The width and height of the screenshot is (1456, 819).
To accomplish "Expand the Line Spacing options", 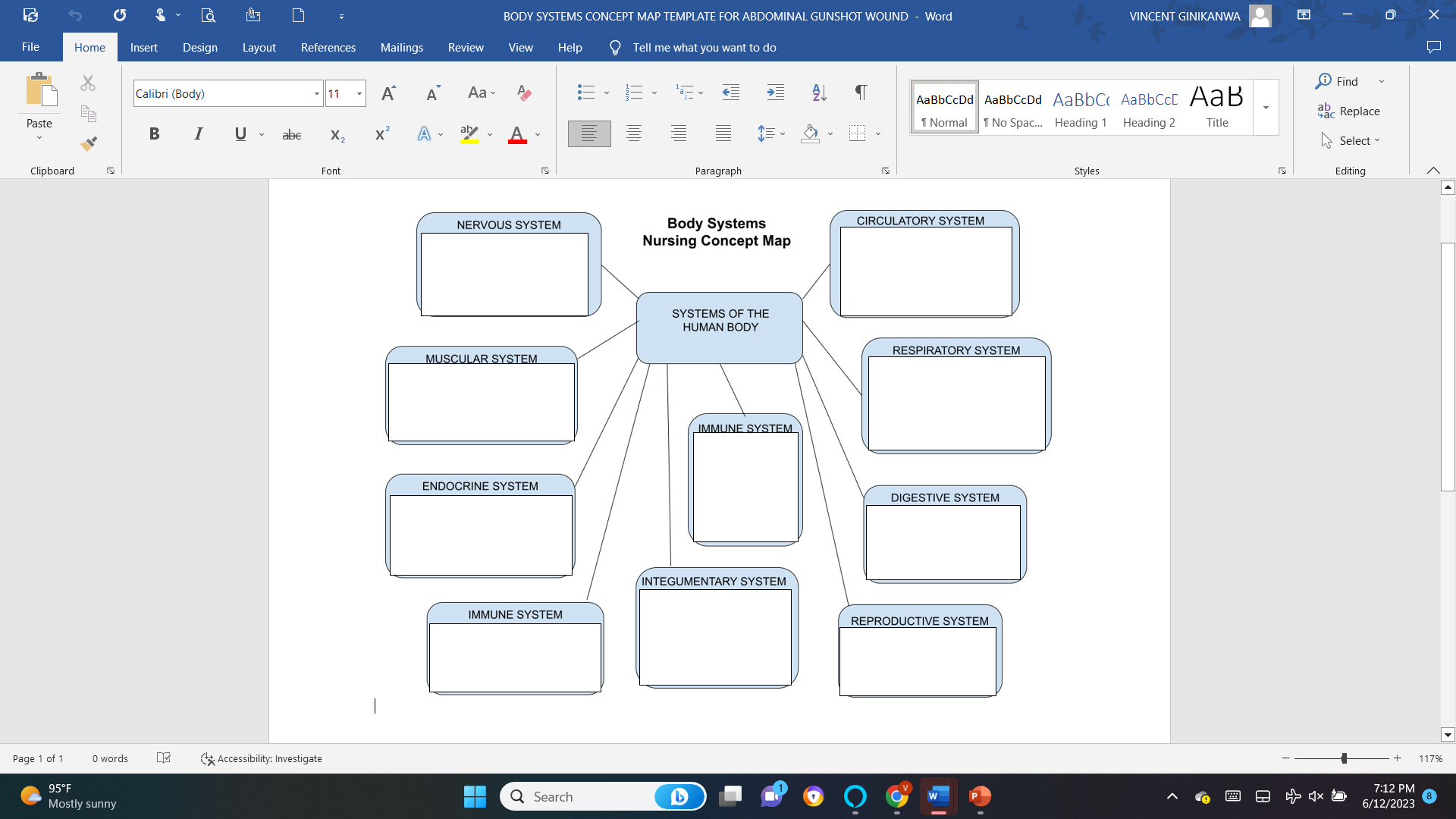I will 782,133.
